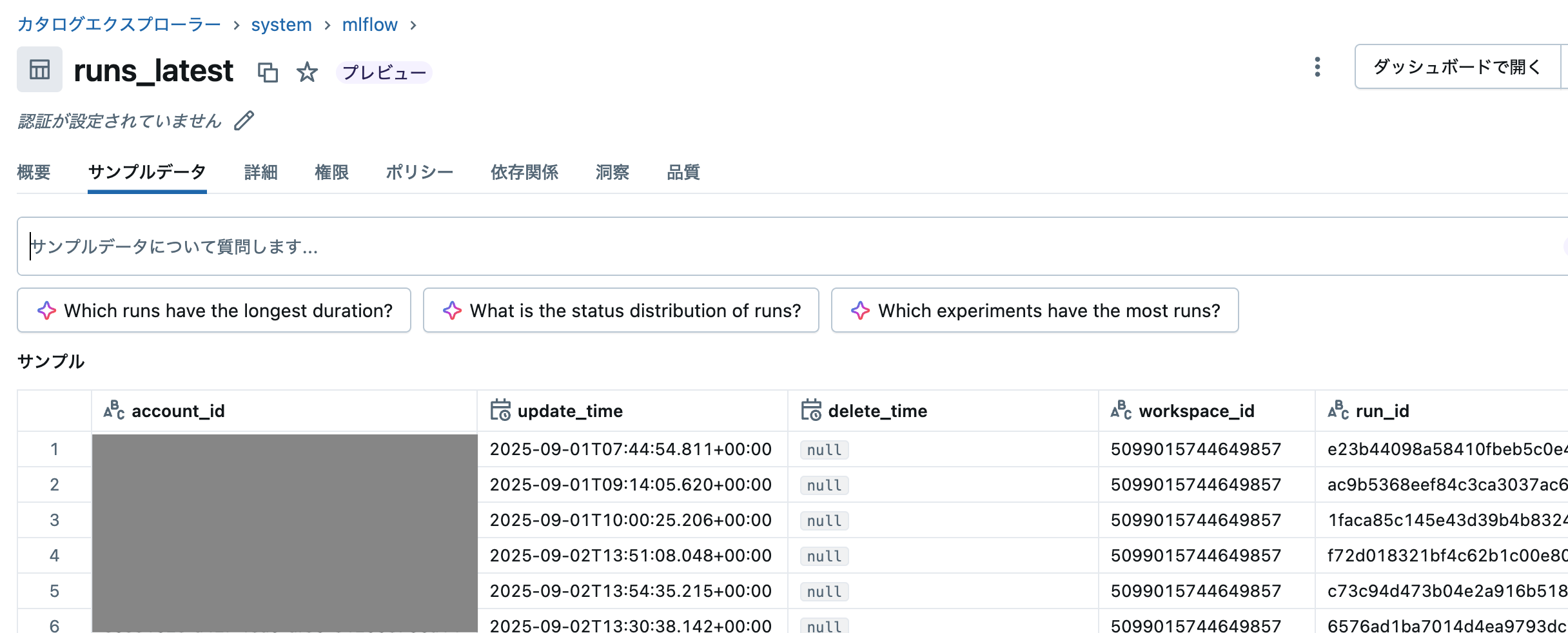Viewport: 1568px width, 633px height.
Task: Open the カタログエクスプローラー breadcrumb link
Action: [119, 24]
